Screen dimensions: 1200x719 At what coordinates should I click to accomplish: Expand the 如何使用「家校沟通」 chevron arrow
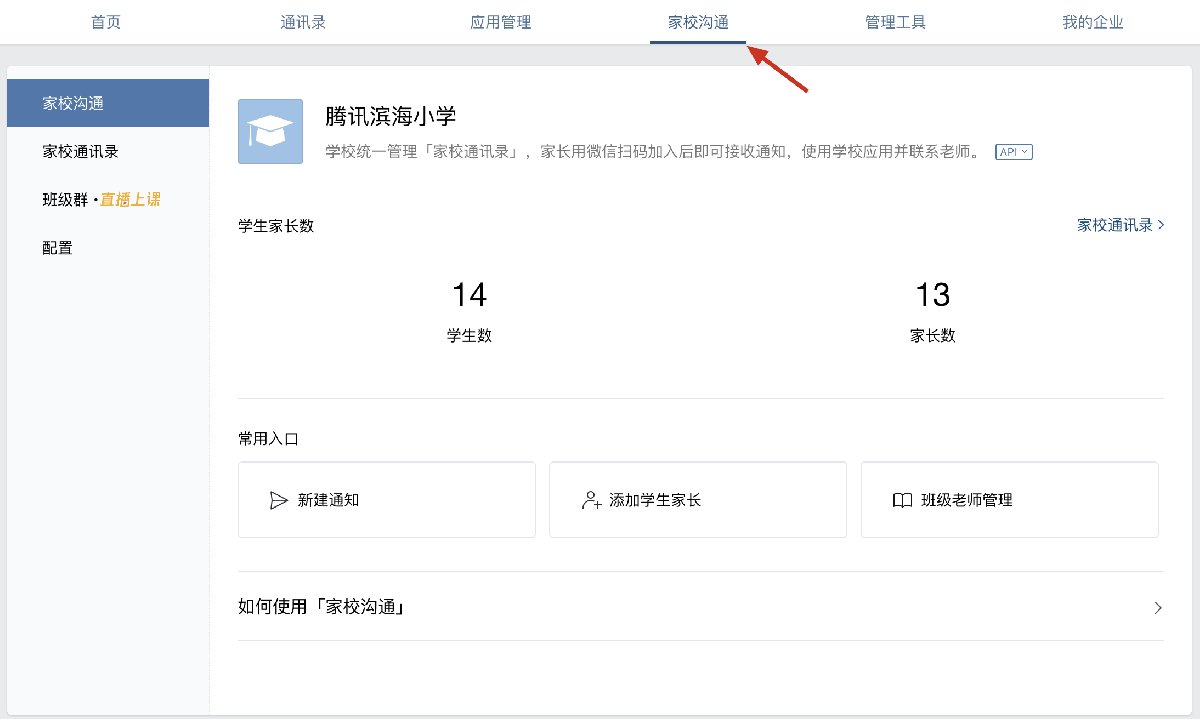[1158, 607]
